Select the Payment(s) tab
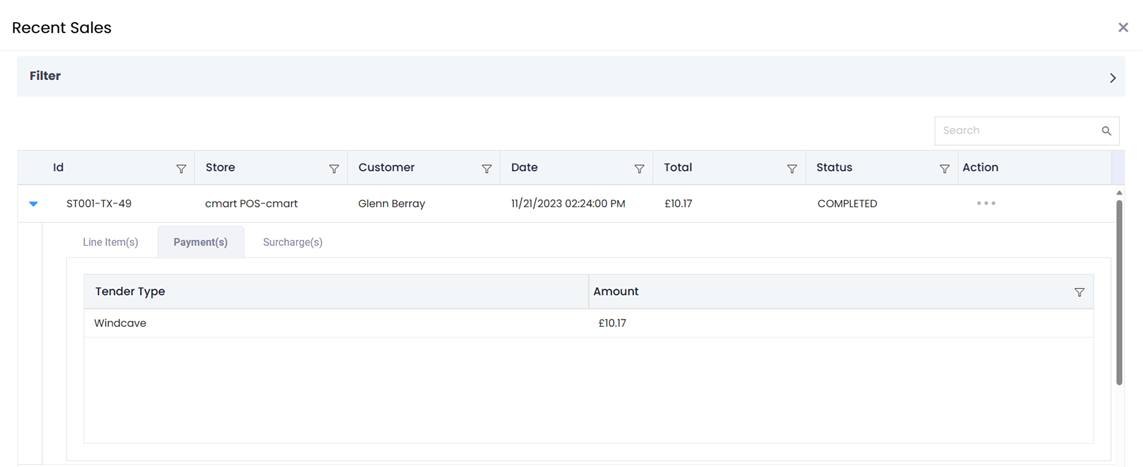 pyautogui.click(x=200, y=242)
